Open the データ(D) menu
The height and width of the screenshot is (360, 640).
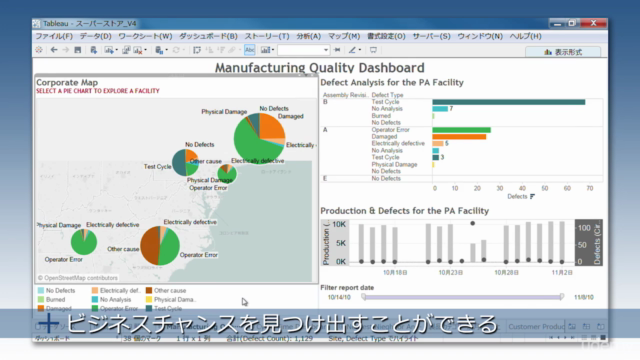(95, 36)
